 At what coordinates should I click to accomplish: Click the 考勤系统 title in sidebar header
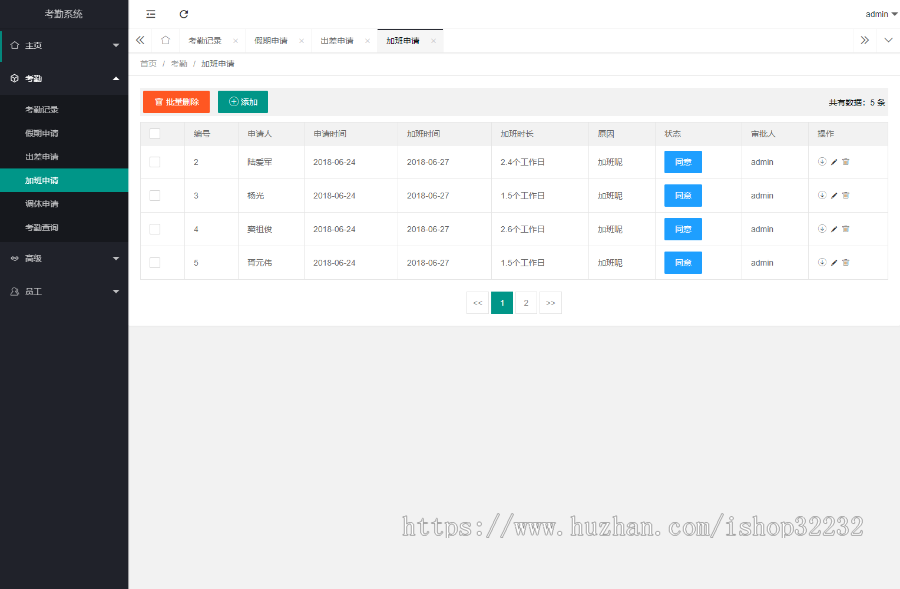tap(64, 14)
